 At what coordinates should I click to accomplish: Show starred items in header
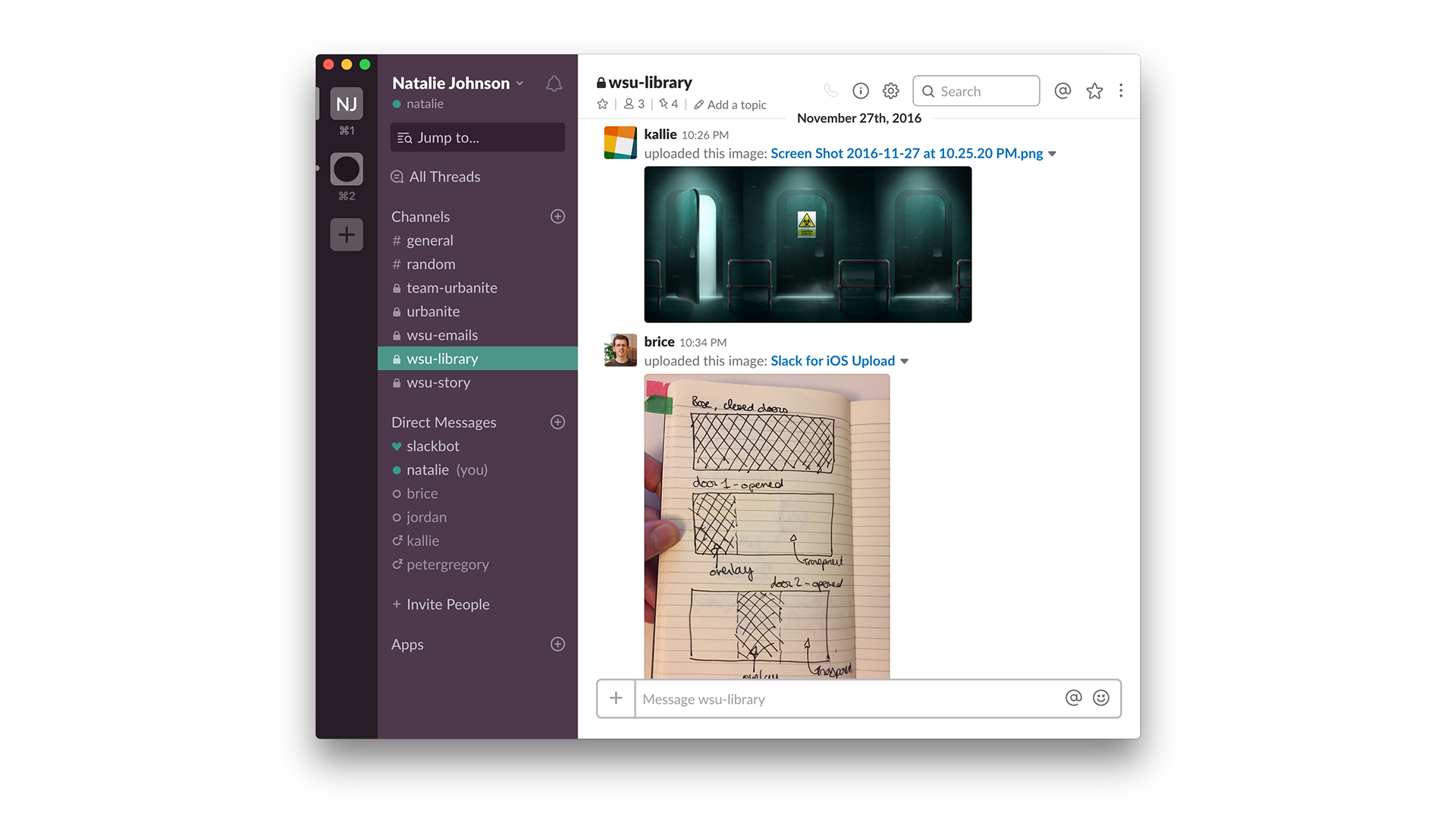[1094, 91]
